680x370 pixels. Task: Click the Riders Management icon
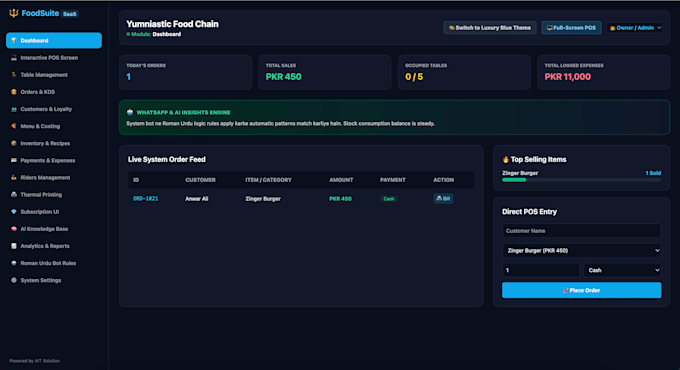point(14,177)
